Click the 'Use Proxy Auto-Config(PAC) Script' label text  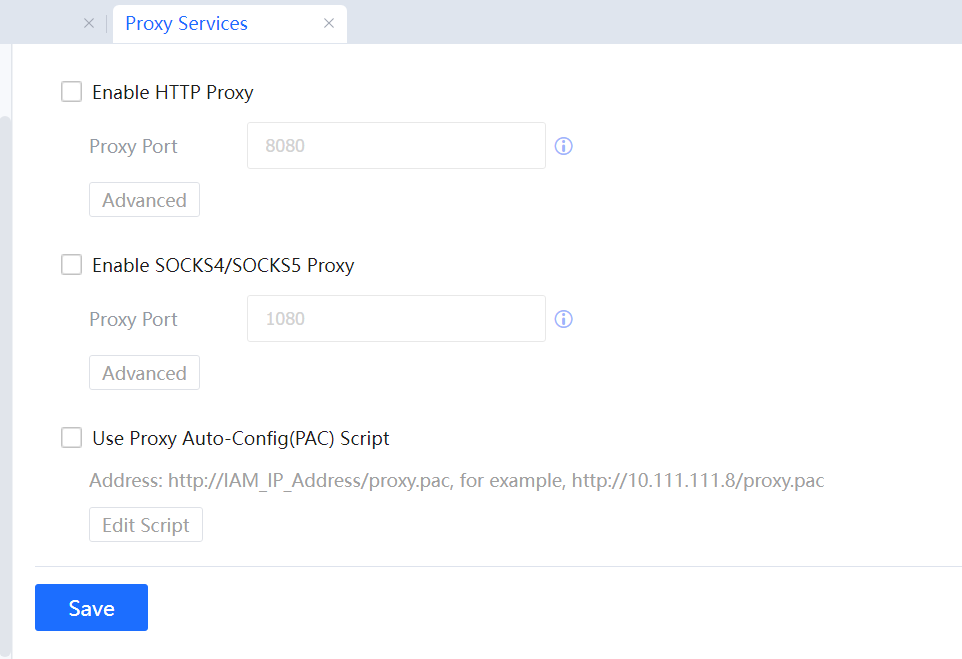coord(240,438)
